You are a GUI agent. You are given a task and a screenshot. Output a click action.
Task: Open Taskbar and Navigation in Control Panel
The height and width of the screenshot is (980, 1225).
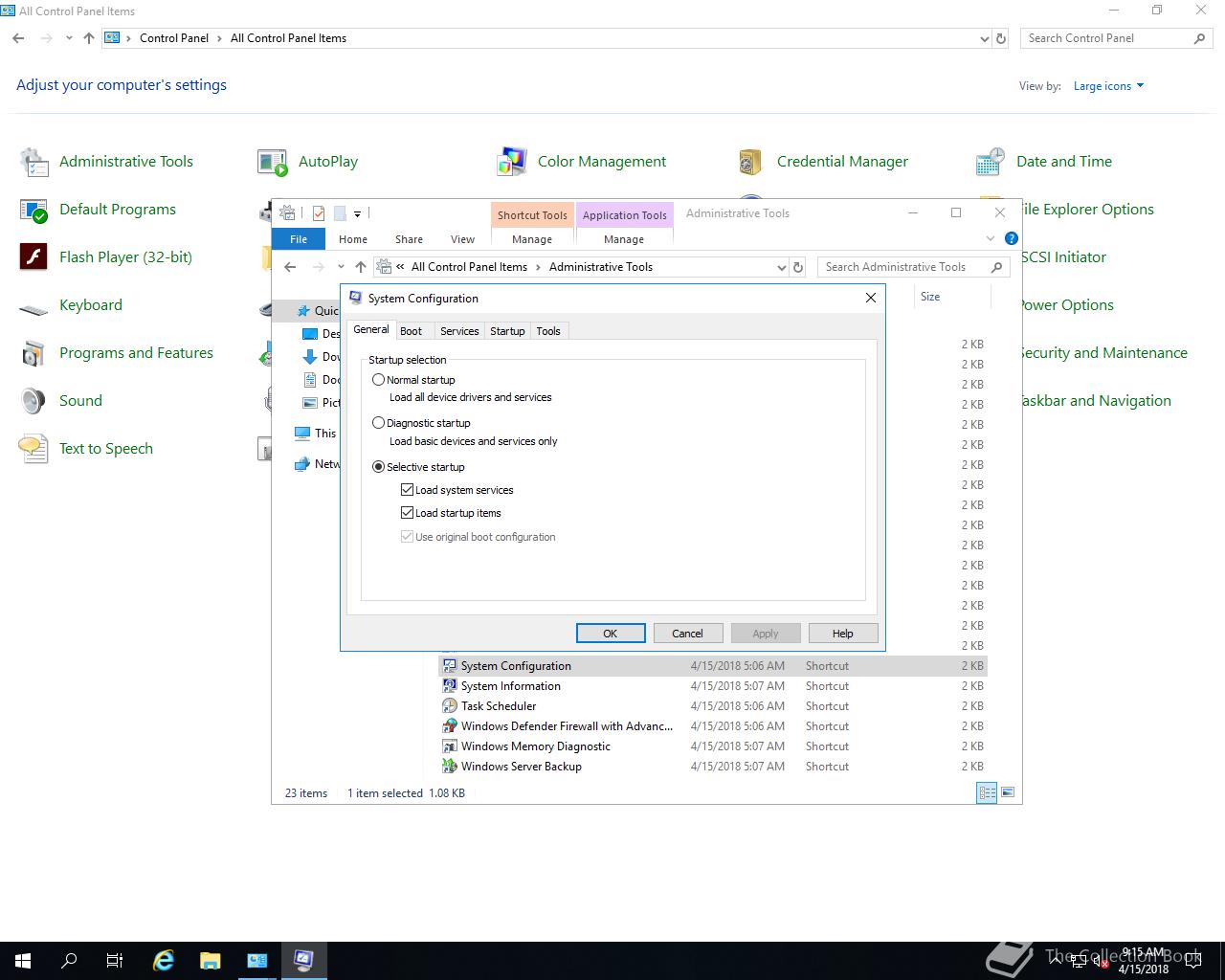(x=1096, y=401)
